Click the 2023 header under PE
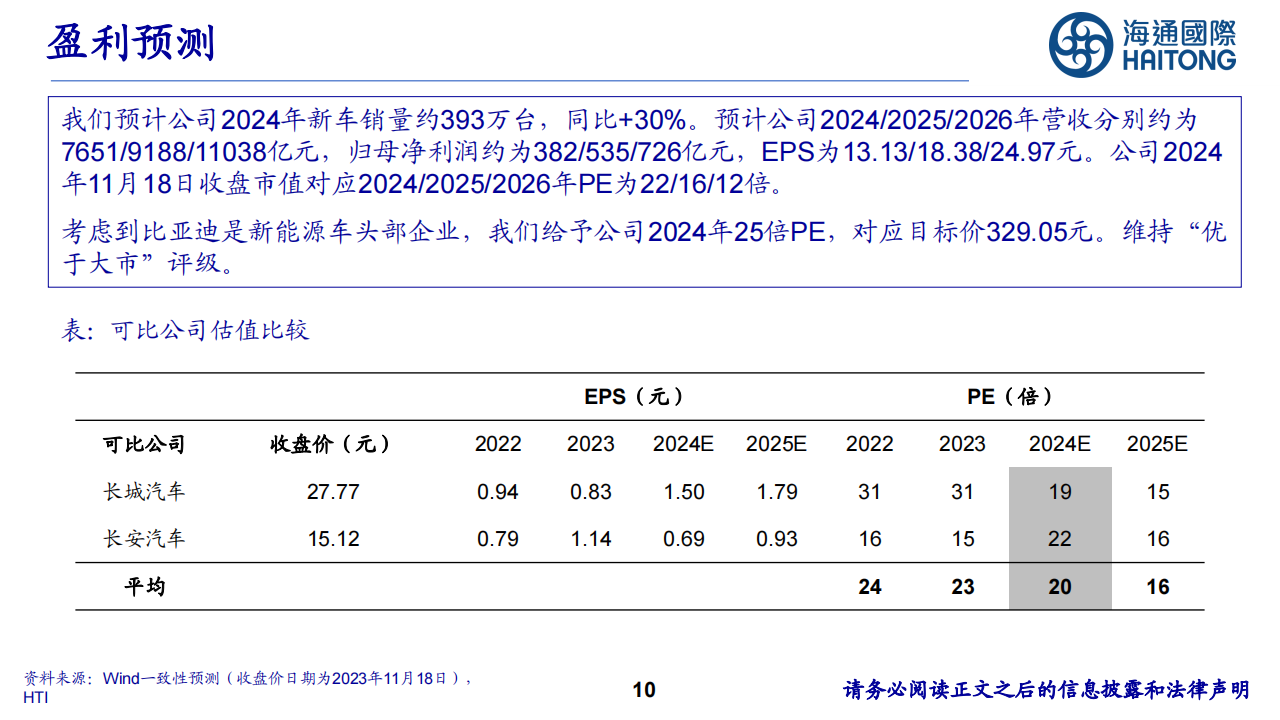Image resolution: width=1280 pixels, height=720 pixels. click(x=962, y=444)
